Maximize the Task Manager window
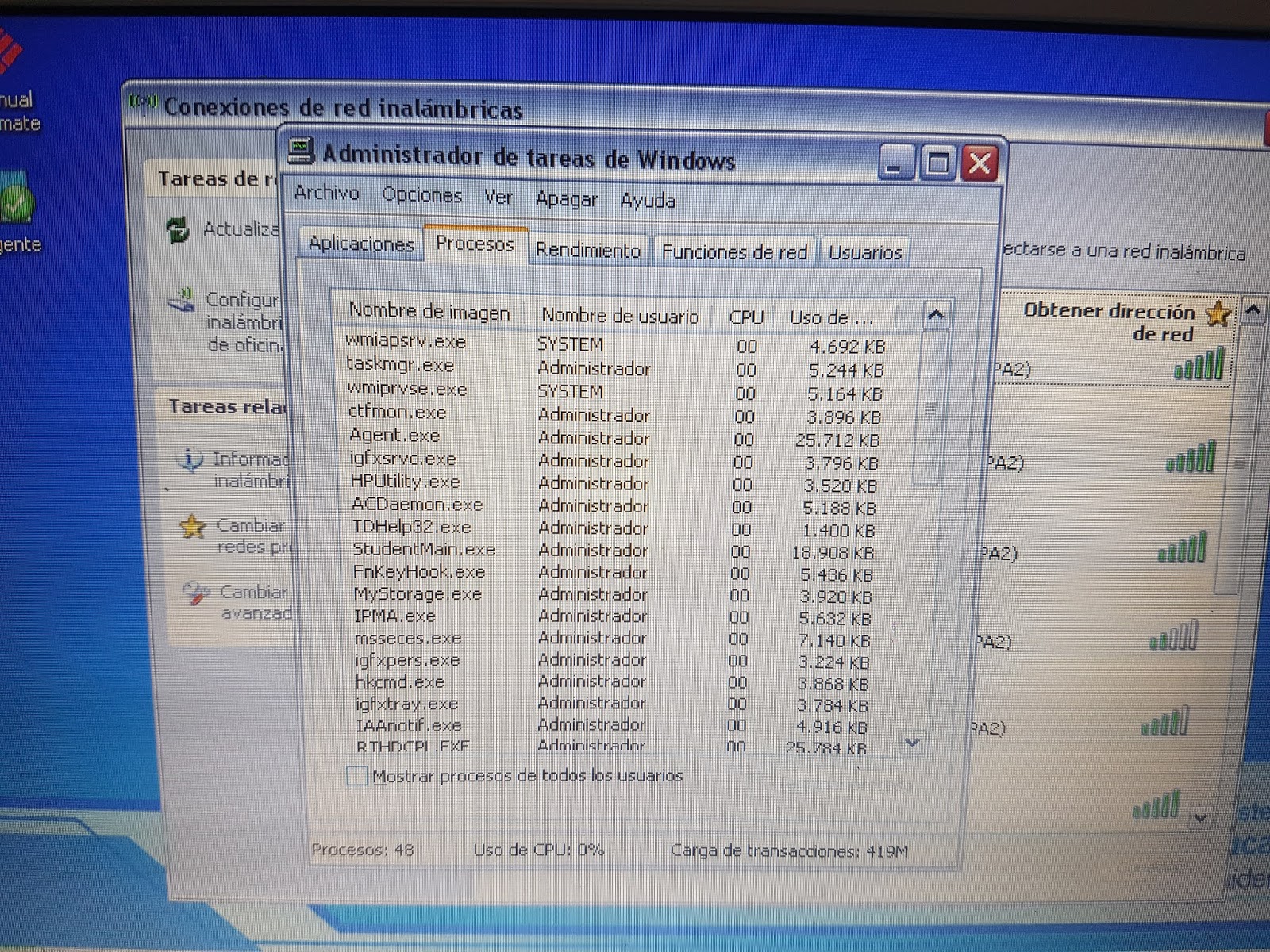Screen dimensions: 1270x952 click(937, 163)
